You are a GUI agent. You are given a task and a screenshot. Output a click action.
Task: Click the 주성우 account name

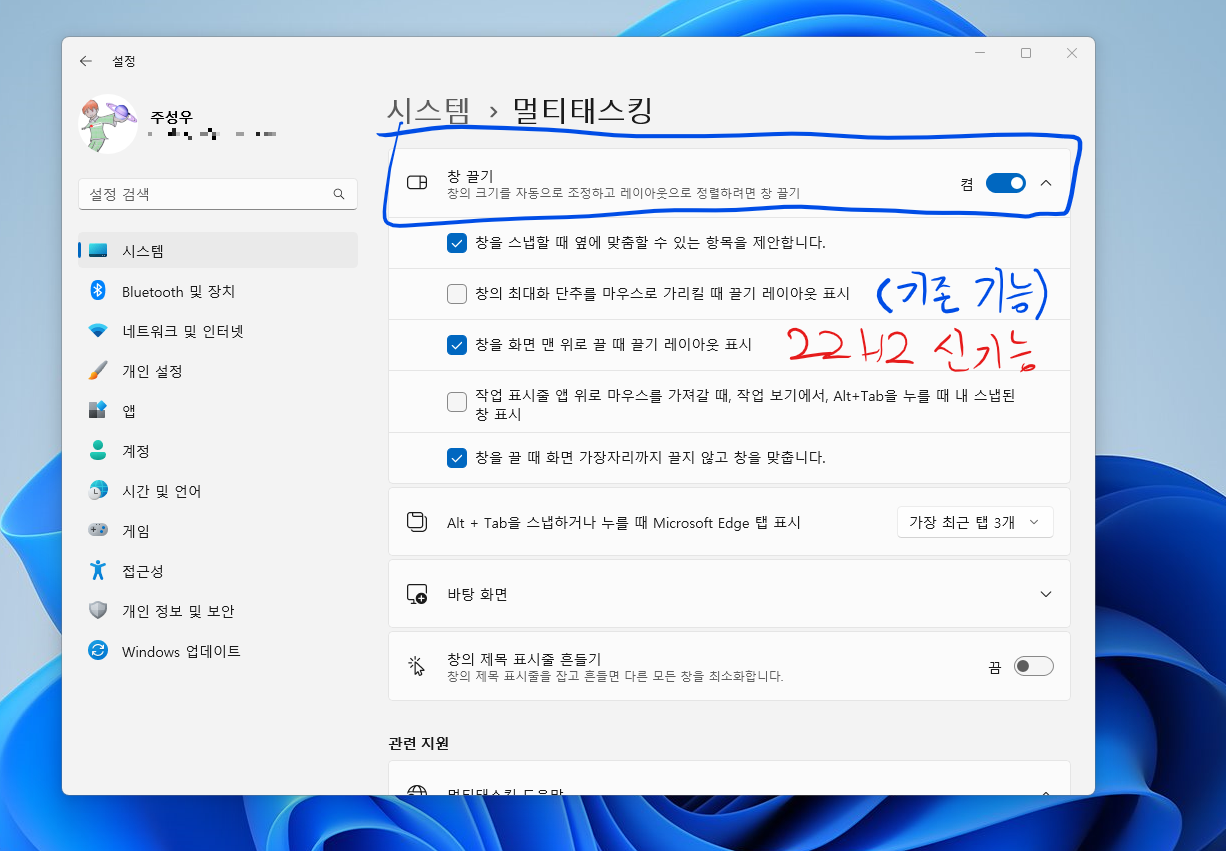coord(171,117)
